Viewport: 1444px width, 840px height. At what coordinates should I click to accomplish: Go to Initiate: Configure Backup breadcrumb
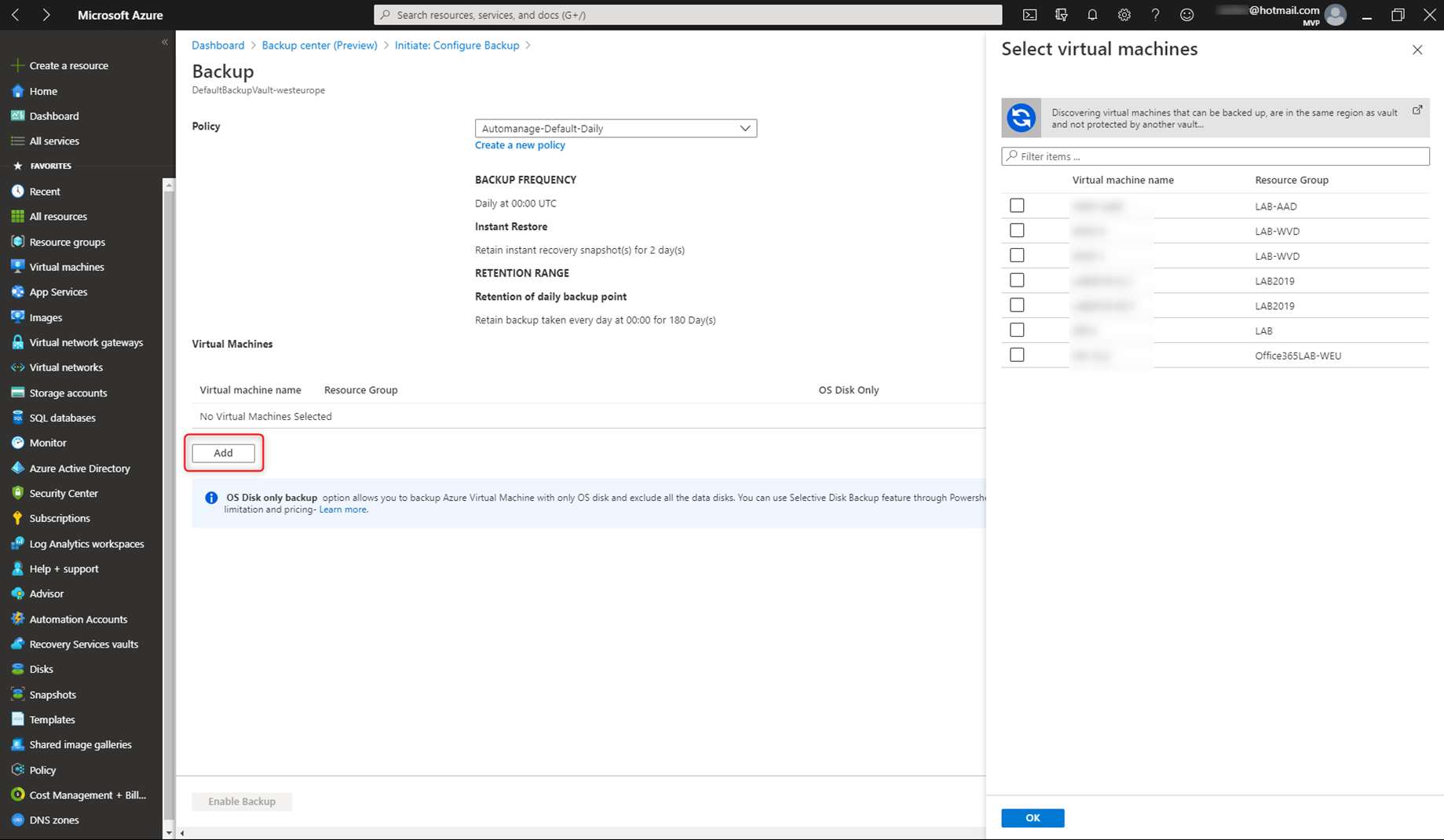pos(457,46)
